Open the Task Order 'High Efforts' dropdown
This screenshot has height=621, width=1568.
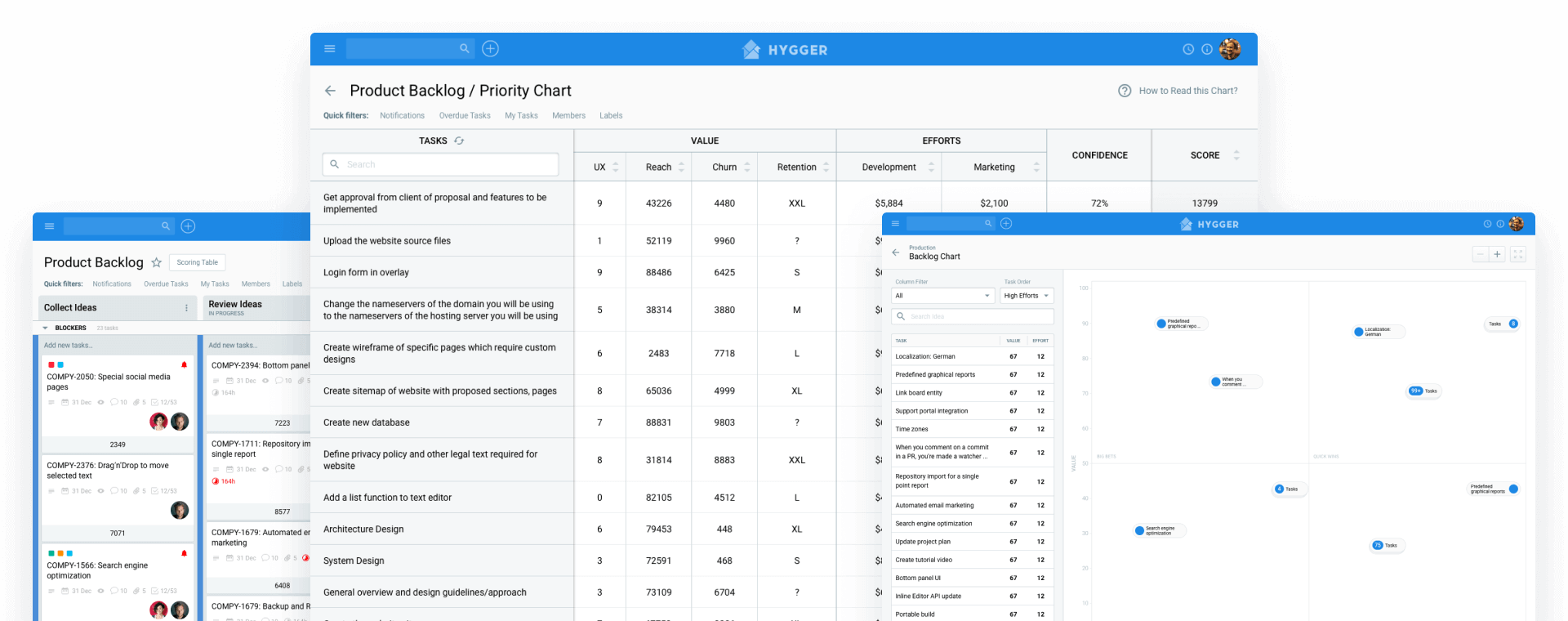(x=1027, y=296)
